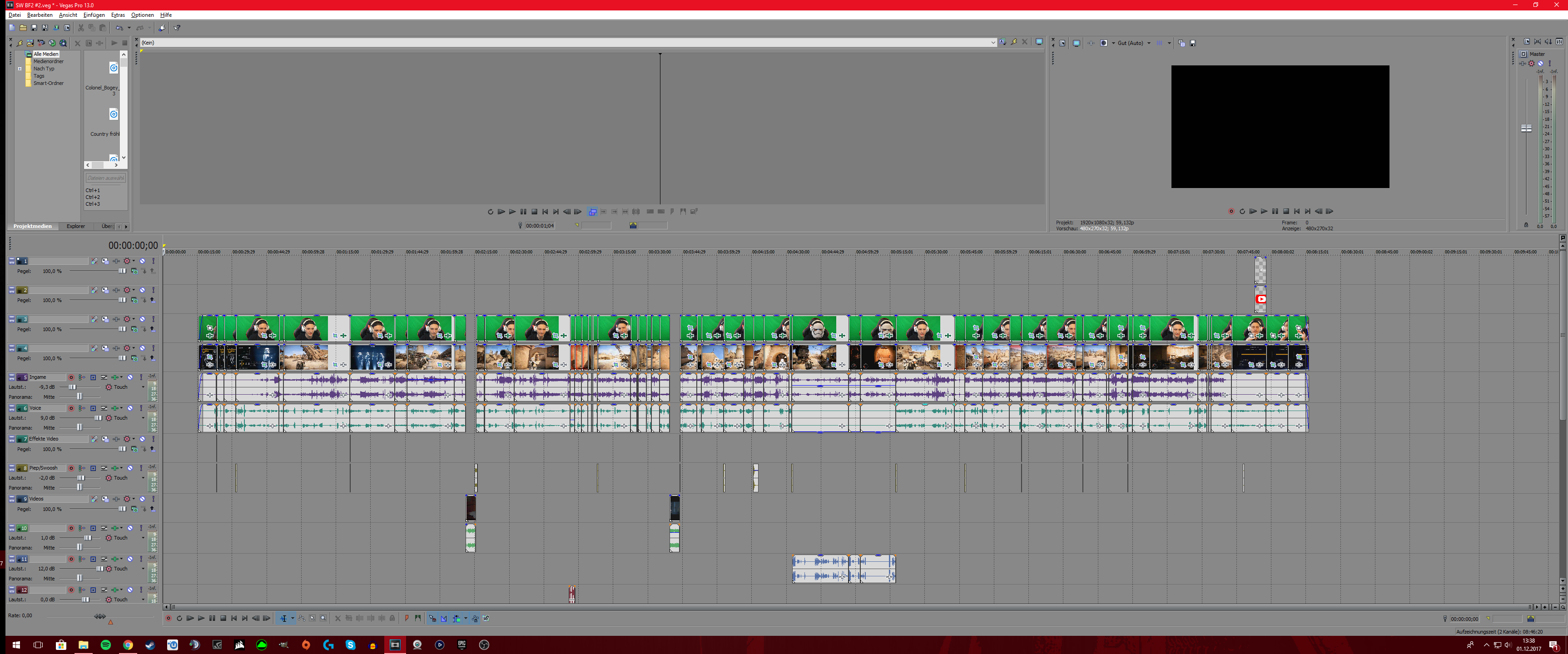The width and height of the screenshot is (1568, 654).
Task: Click the Import Media icon in Project Media
Action: pos(30,43)
